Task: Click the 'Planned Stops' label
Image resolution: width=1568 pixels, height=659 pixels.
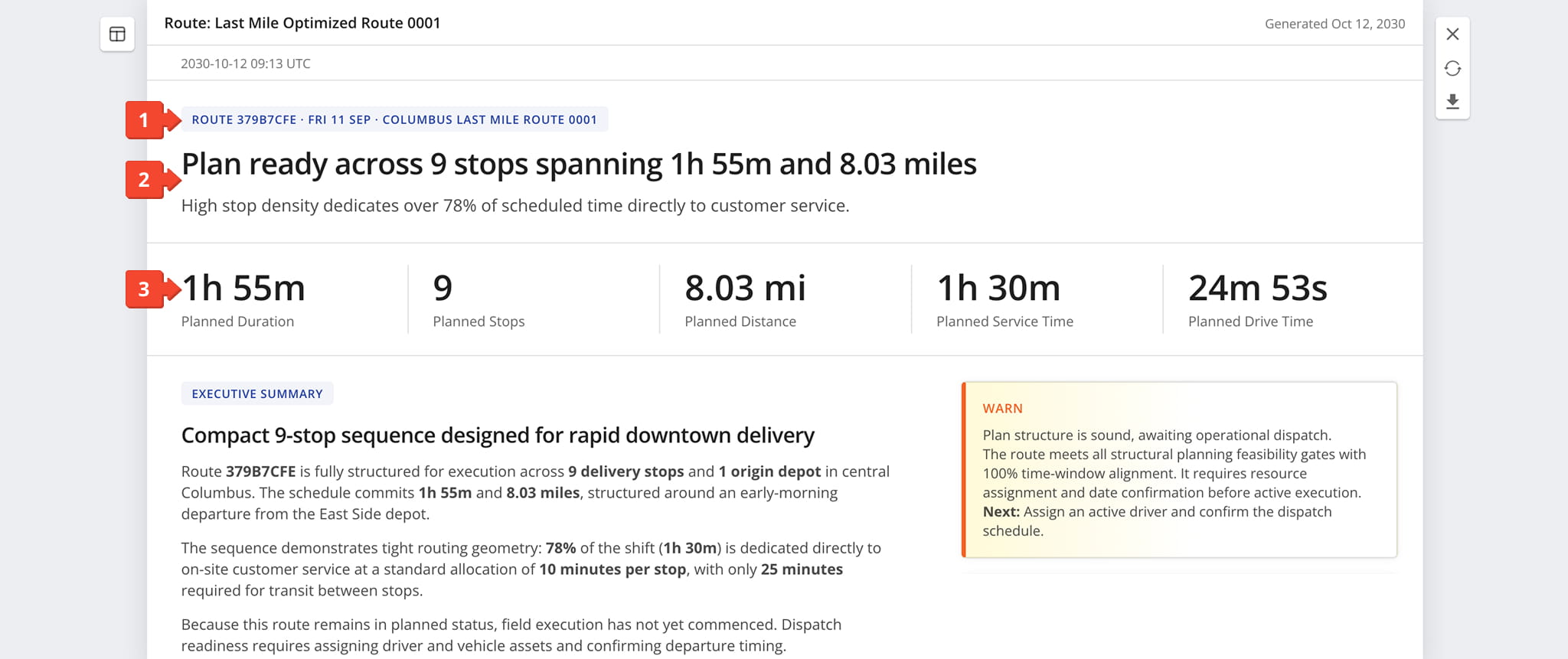Action: (479, 321)
